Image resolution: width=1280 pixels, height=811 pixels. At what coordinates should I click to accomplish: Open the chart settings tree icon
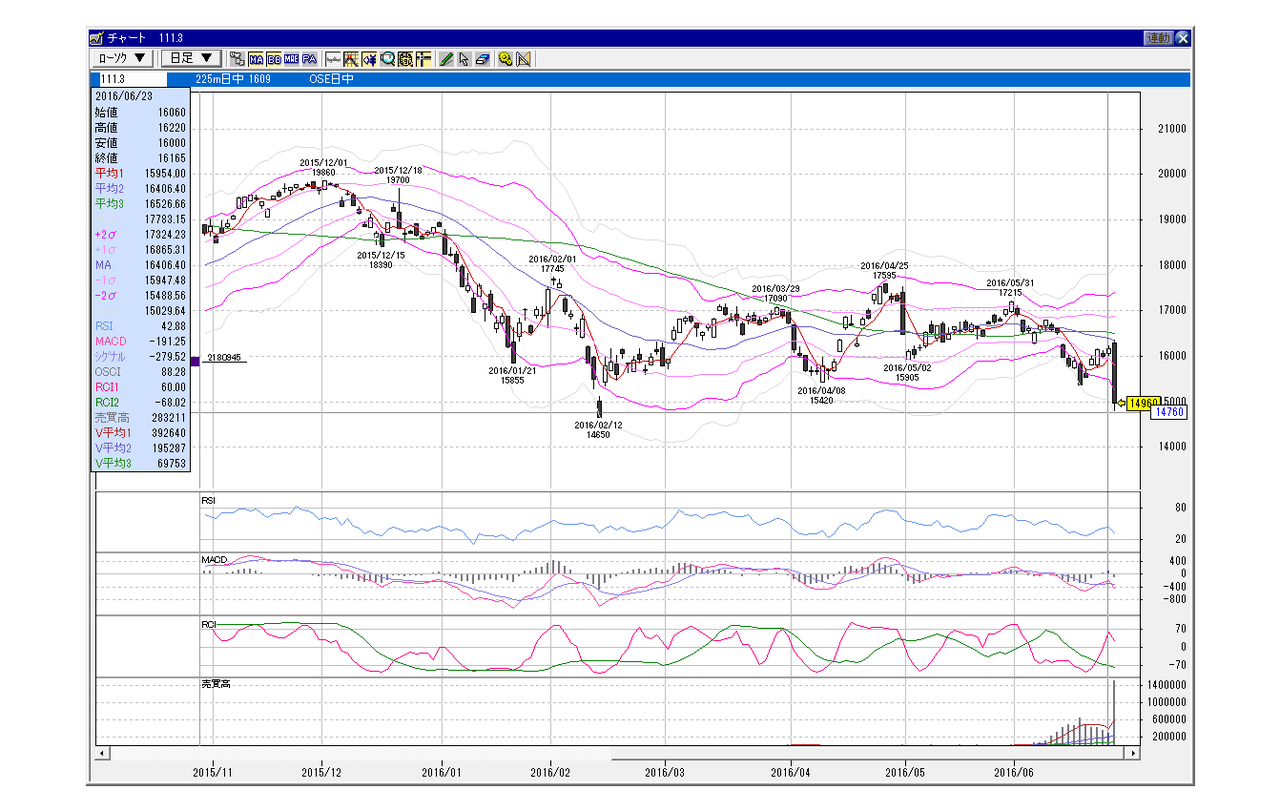pyautogui.click(x=237, y=58)
